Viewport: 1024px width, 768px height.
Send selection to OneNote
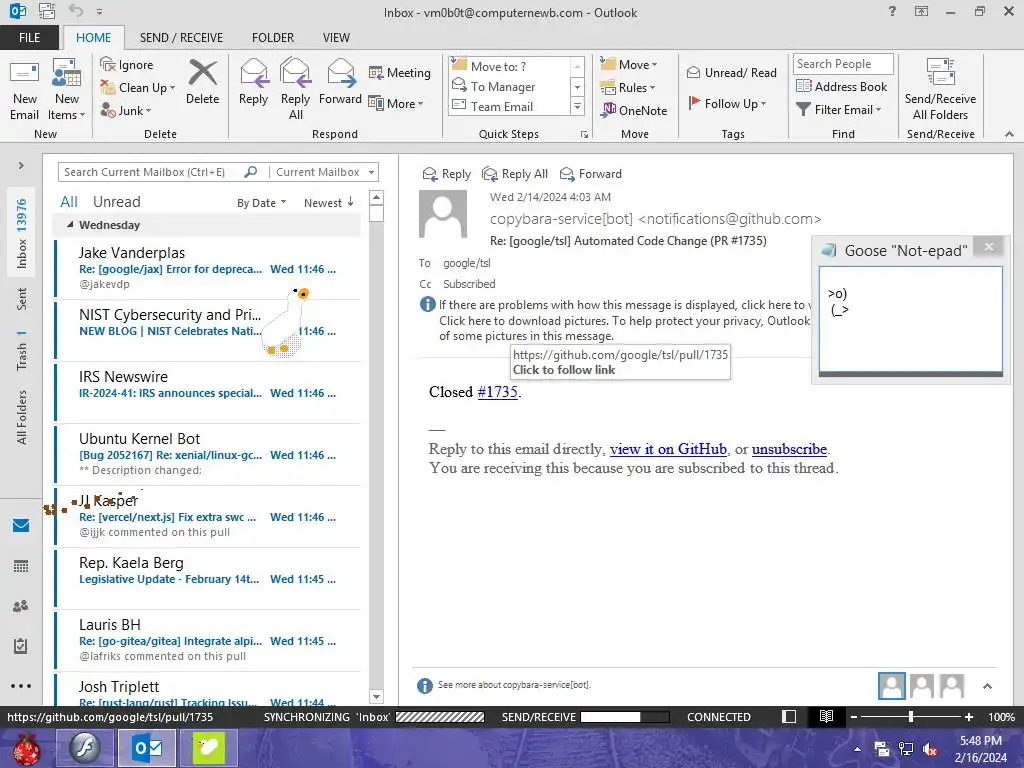pos(634,110)
